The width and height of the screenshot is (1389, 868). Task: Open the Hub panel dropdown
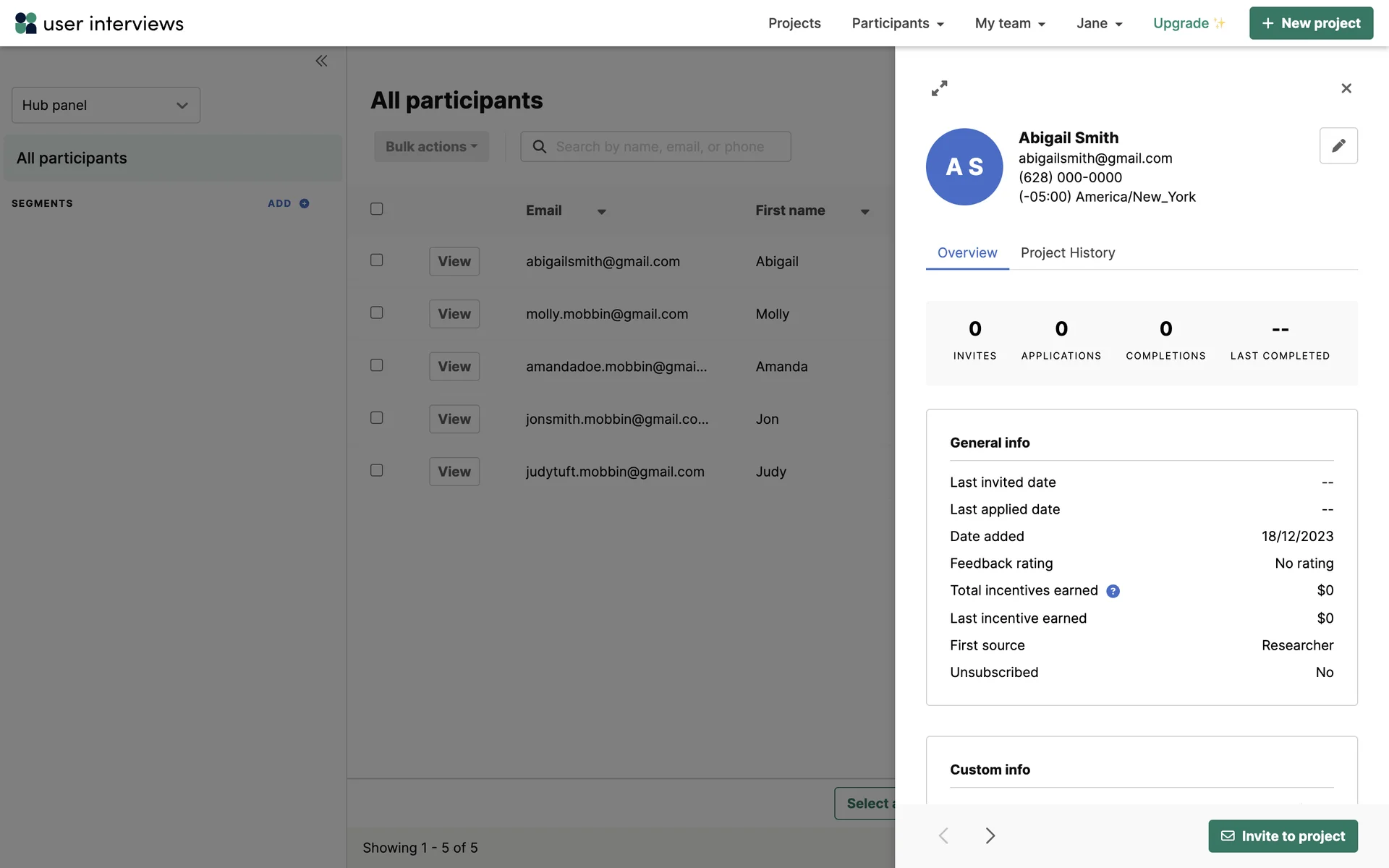click(106, 106)
